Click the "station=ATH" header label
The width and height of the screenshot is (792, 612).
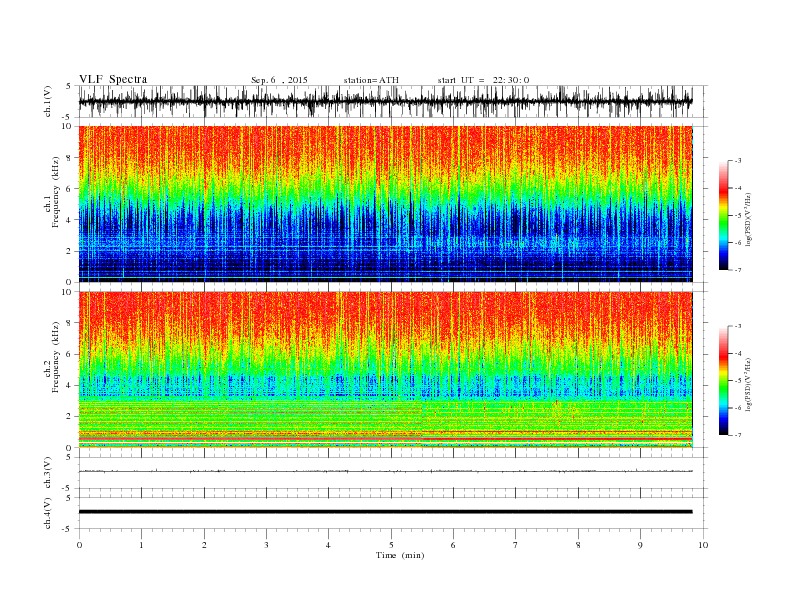371,80
